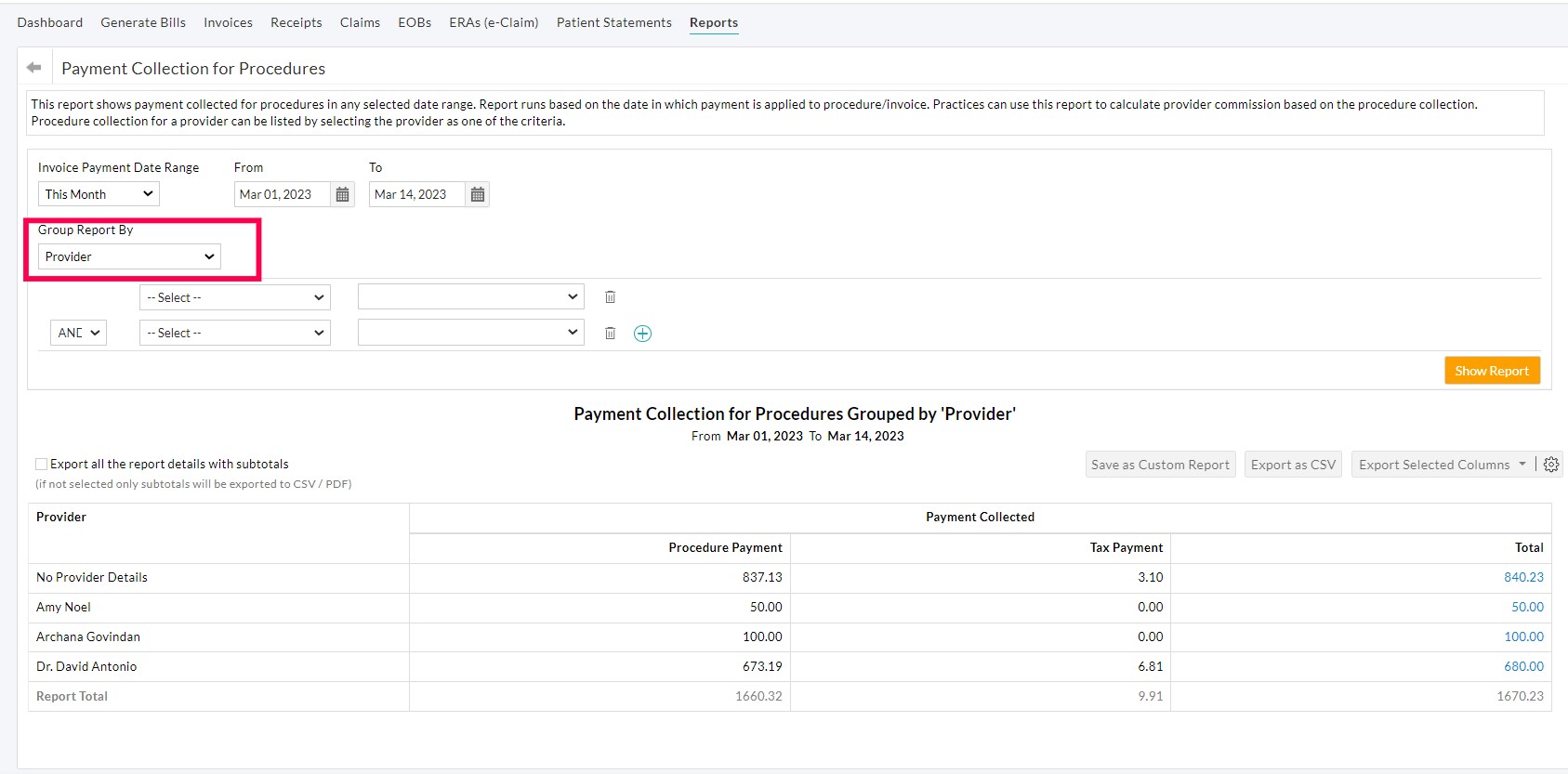
Task: Switch to Claims tab
Action: [360, 22]
